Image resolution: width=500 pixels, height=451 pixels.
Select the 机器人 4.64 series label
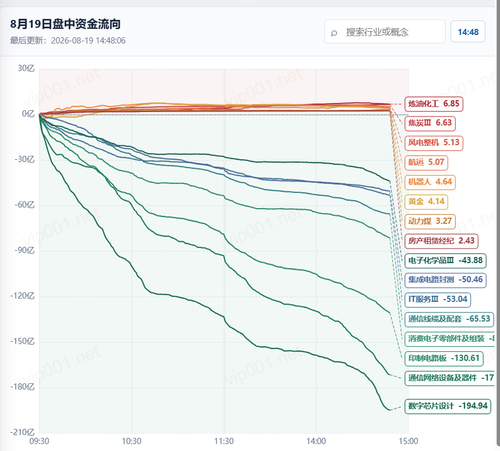click(x=430, y=182)
